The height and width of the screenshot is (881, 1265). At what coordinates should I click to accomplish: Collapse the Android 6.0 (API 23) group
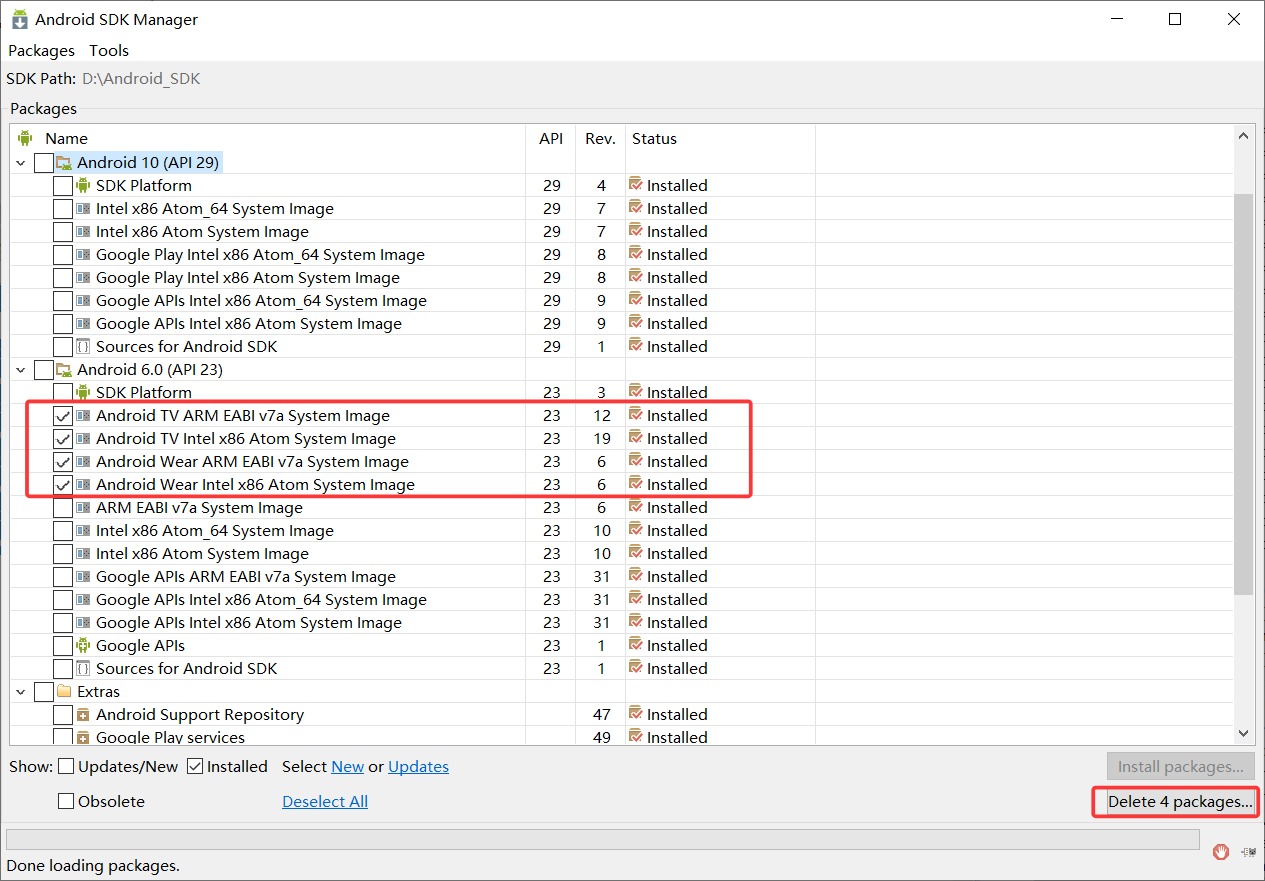click(x=21, y=369)
